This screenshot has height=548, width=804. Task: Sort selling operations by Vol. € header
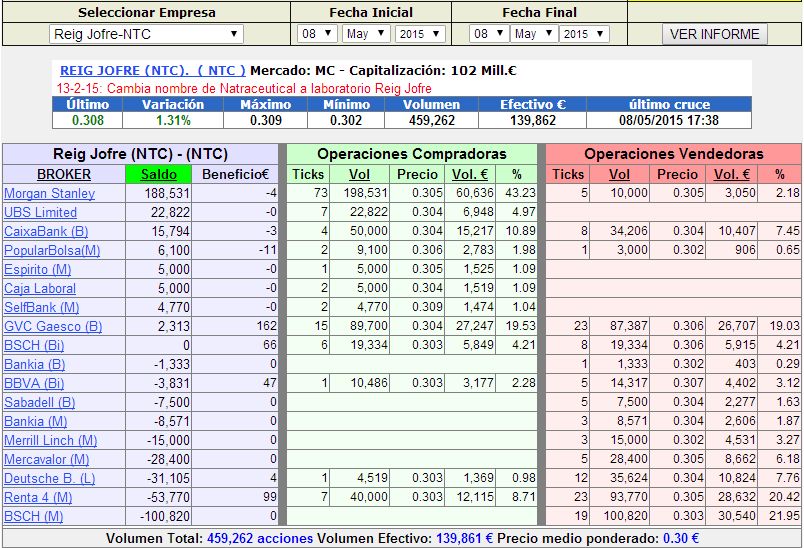(732, 174)
